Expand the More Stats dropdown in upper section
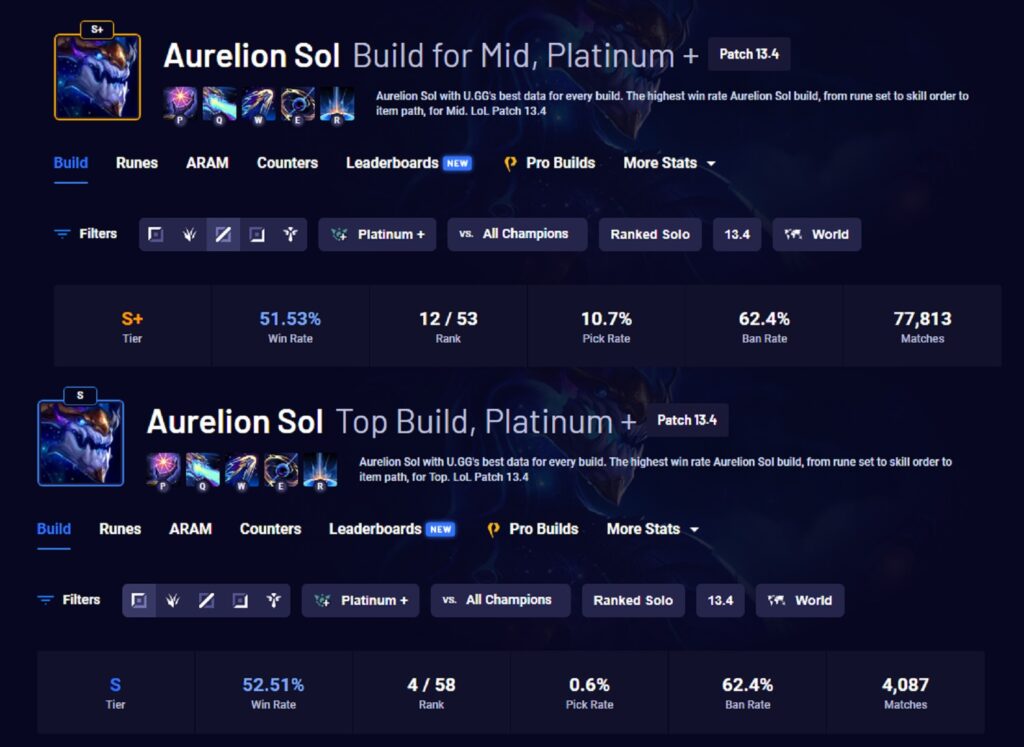Image resolution: width=1024 pixels, height=747 pixels. click(669, 163)
